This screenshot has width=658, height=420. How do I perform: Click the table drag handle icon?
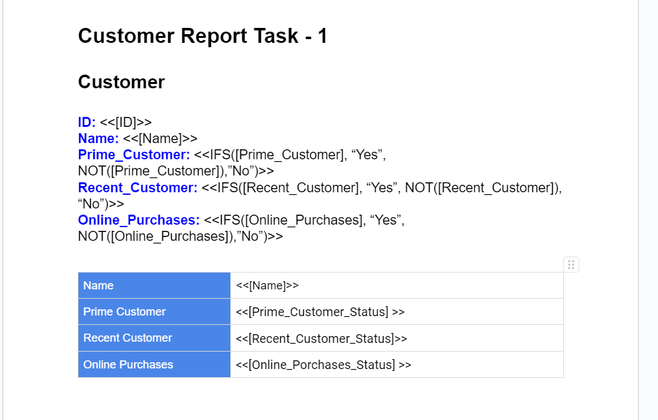pyautogui.click(x=571, y=264)
